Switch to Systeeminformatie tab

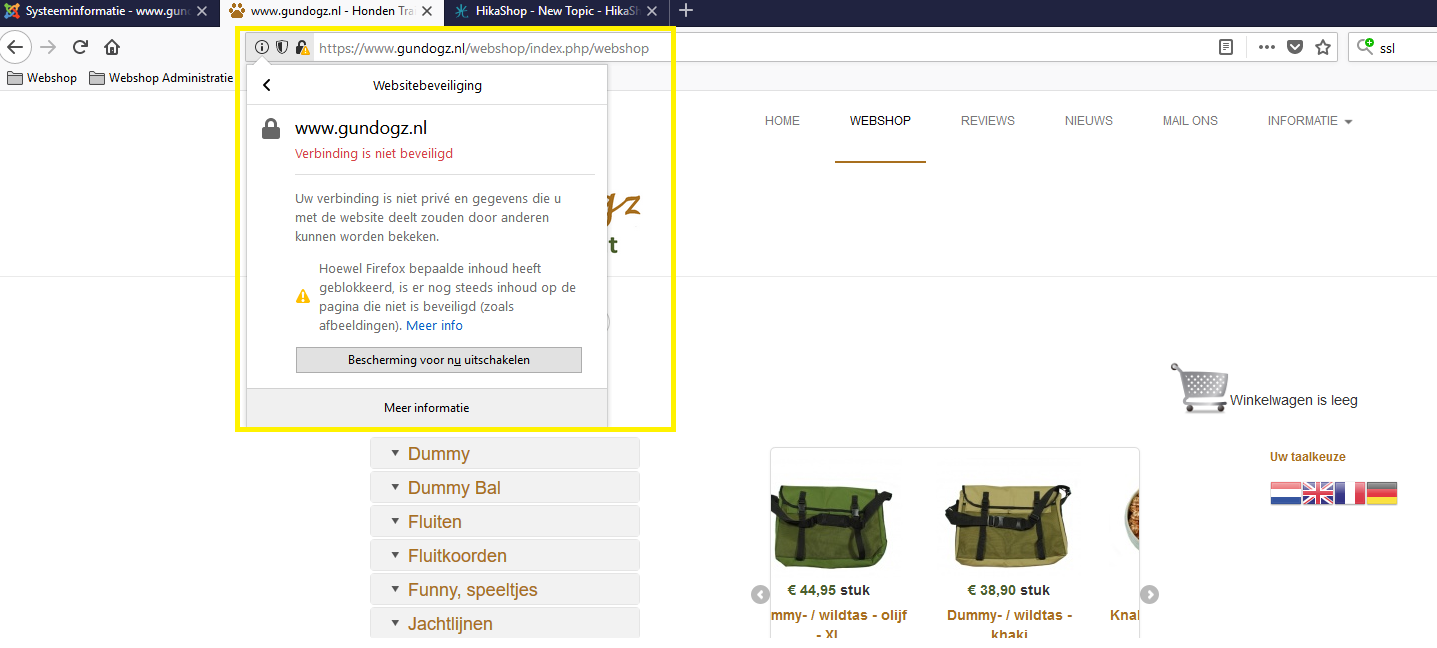pyautogui.click(x=108, y=12)
